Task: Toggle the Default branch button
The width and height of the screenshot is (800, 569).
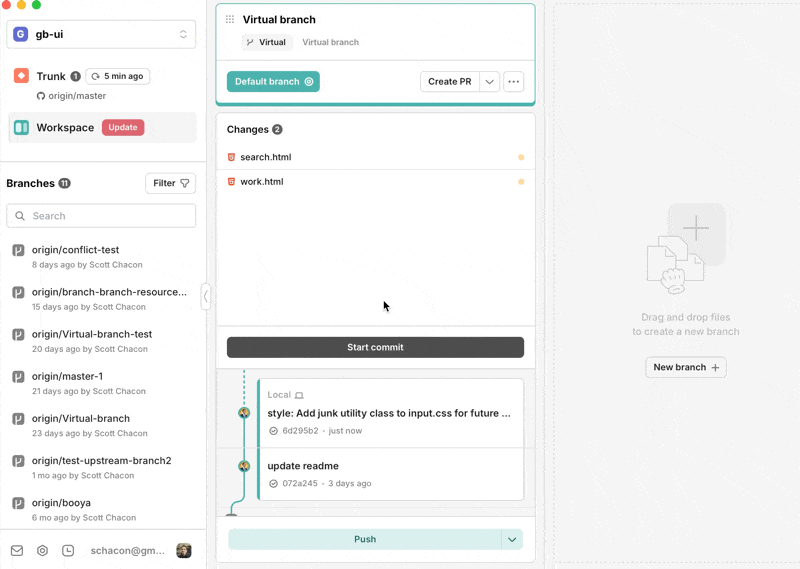Action: coord(273,82)
